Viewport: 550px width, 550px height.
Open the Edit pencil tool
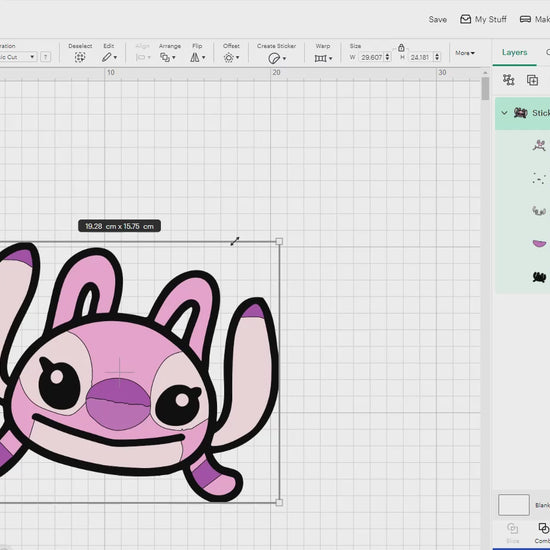click(107, 57)
